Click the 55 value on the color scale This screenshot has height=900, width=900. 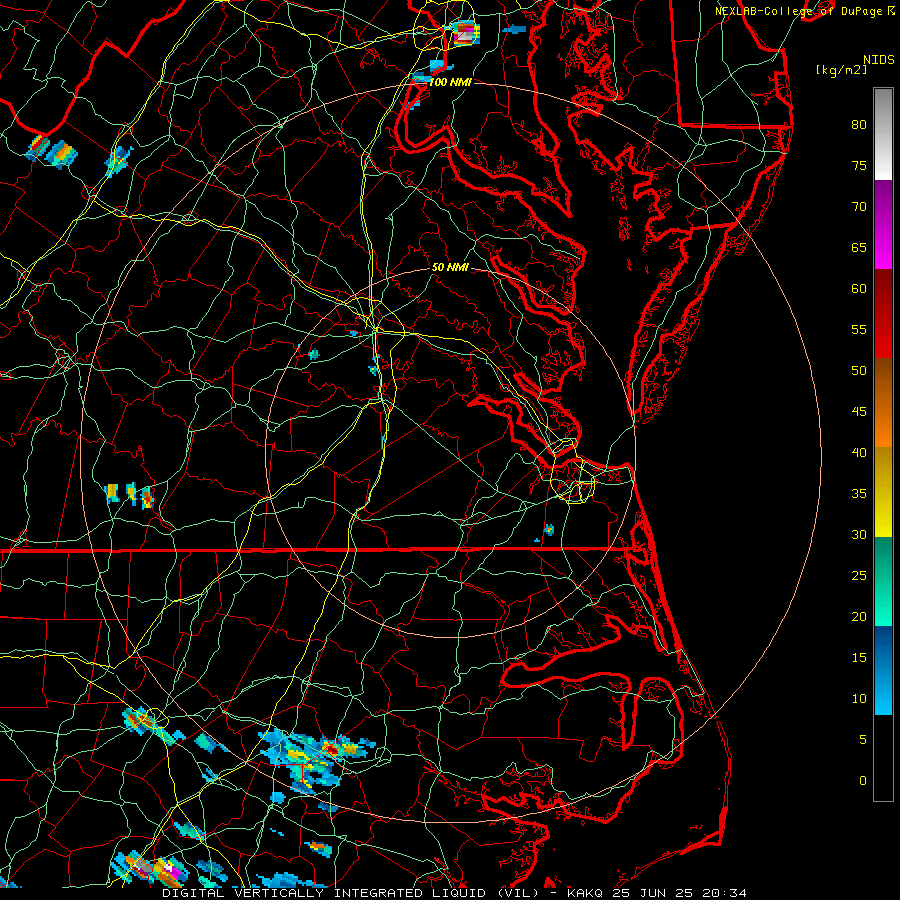pos(859,329)
